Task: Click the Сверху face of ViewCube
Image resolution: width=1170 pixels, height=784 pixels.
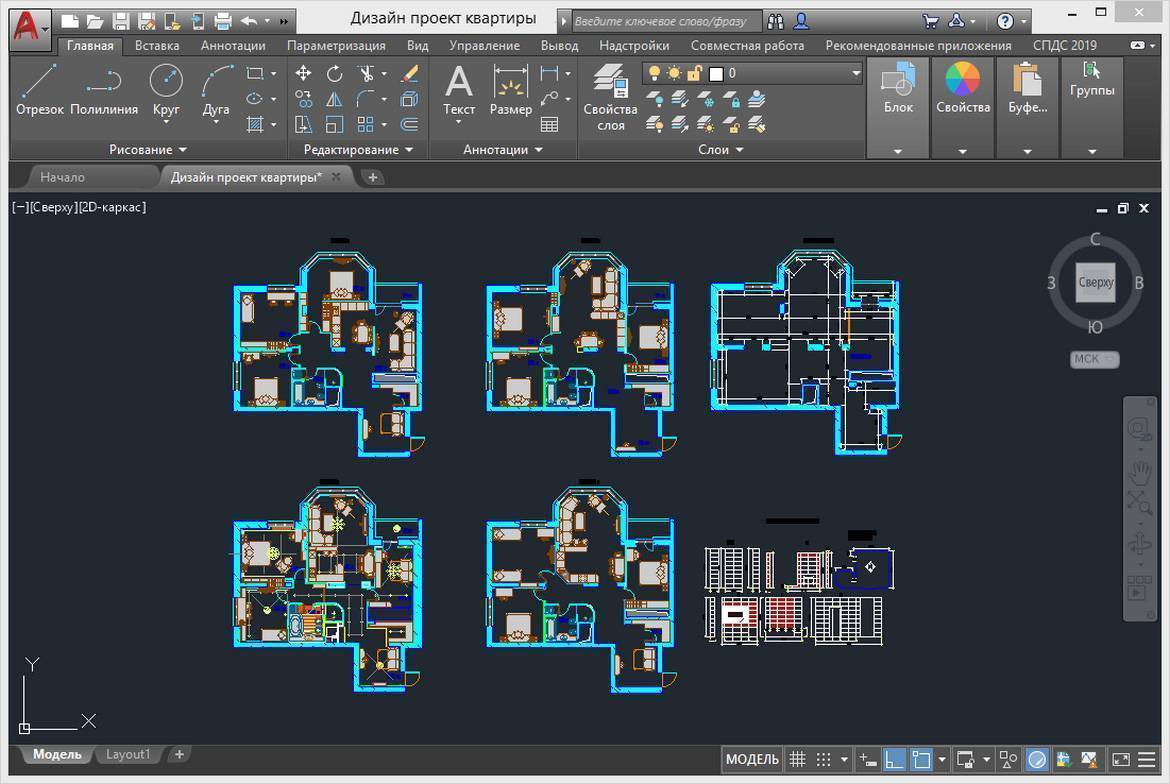Action: click(1095, 282)
